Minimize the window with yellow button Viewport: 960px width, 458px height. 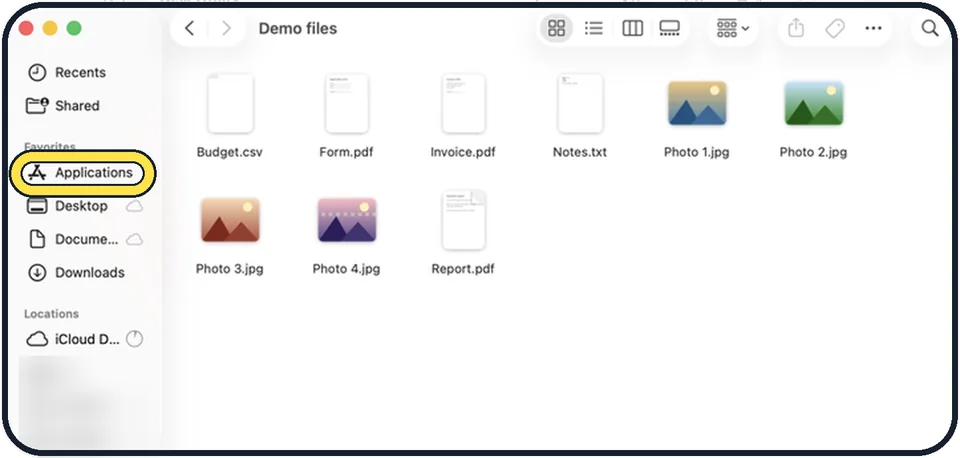point(50,28)
